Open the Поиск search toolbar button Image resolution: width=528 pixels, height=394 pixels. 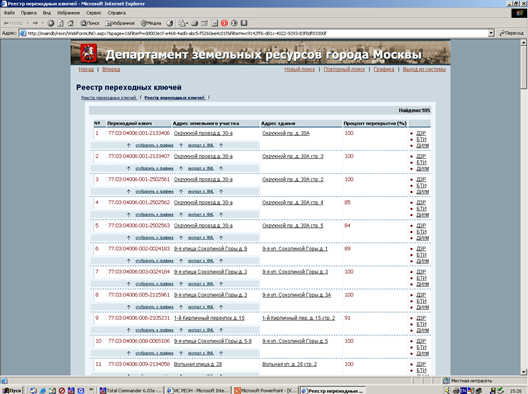90,23
